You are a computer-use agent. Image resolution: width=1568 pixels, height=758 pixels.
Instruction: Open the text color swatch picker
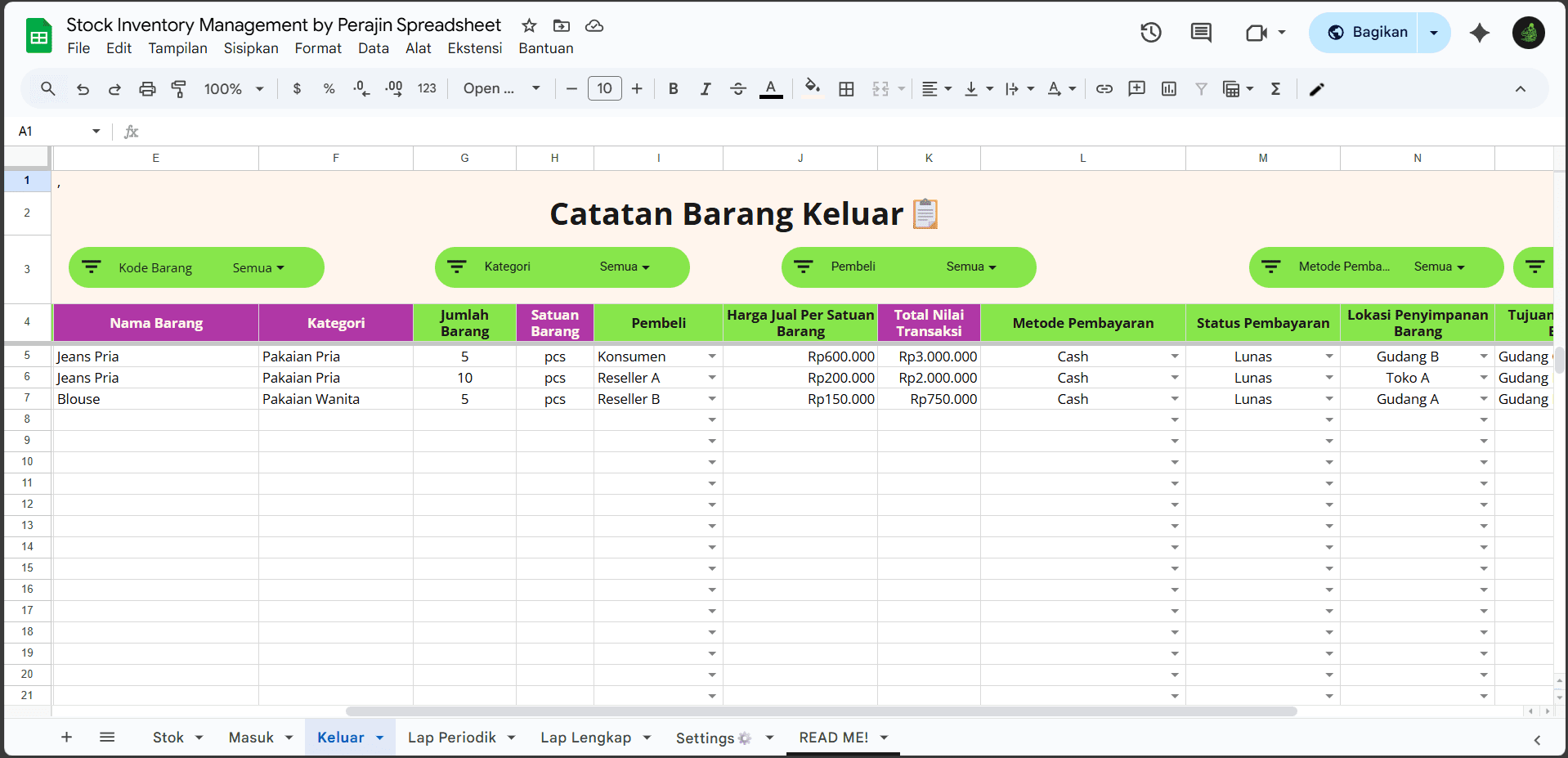click(x=771, y=88)
